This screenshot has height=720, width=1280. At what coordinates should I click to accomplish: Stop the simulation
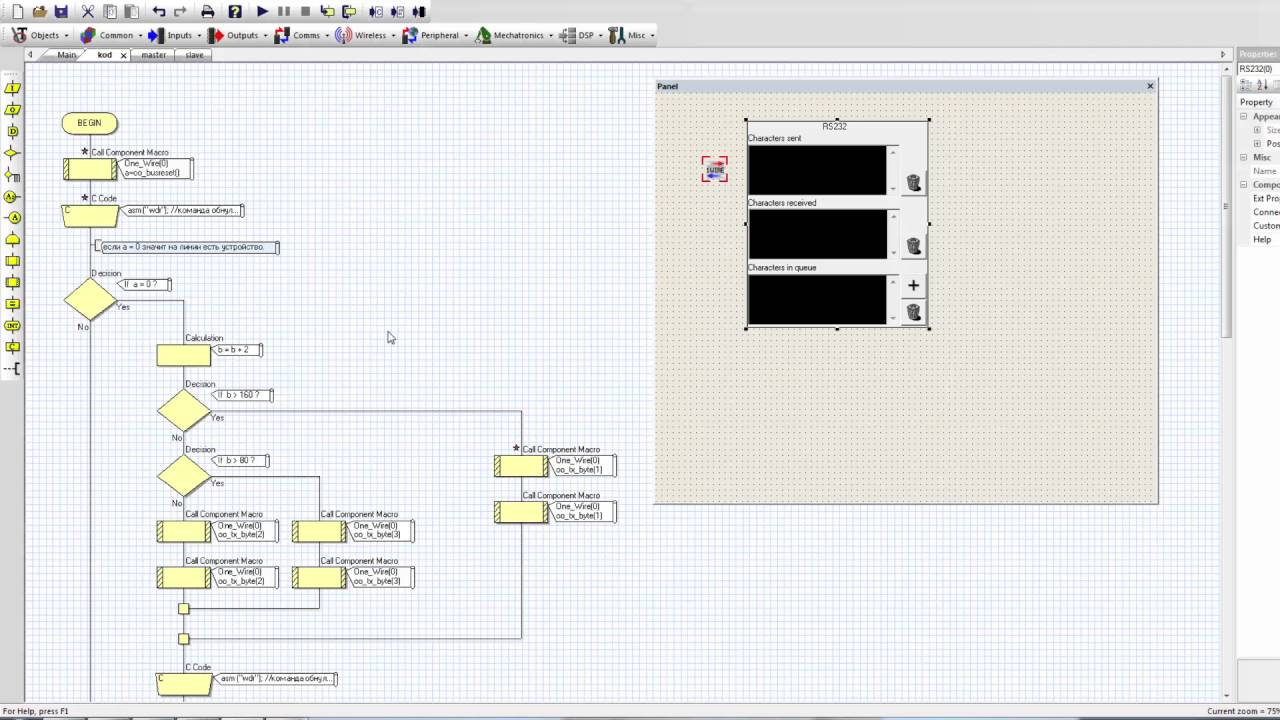[x=305, y=12]
